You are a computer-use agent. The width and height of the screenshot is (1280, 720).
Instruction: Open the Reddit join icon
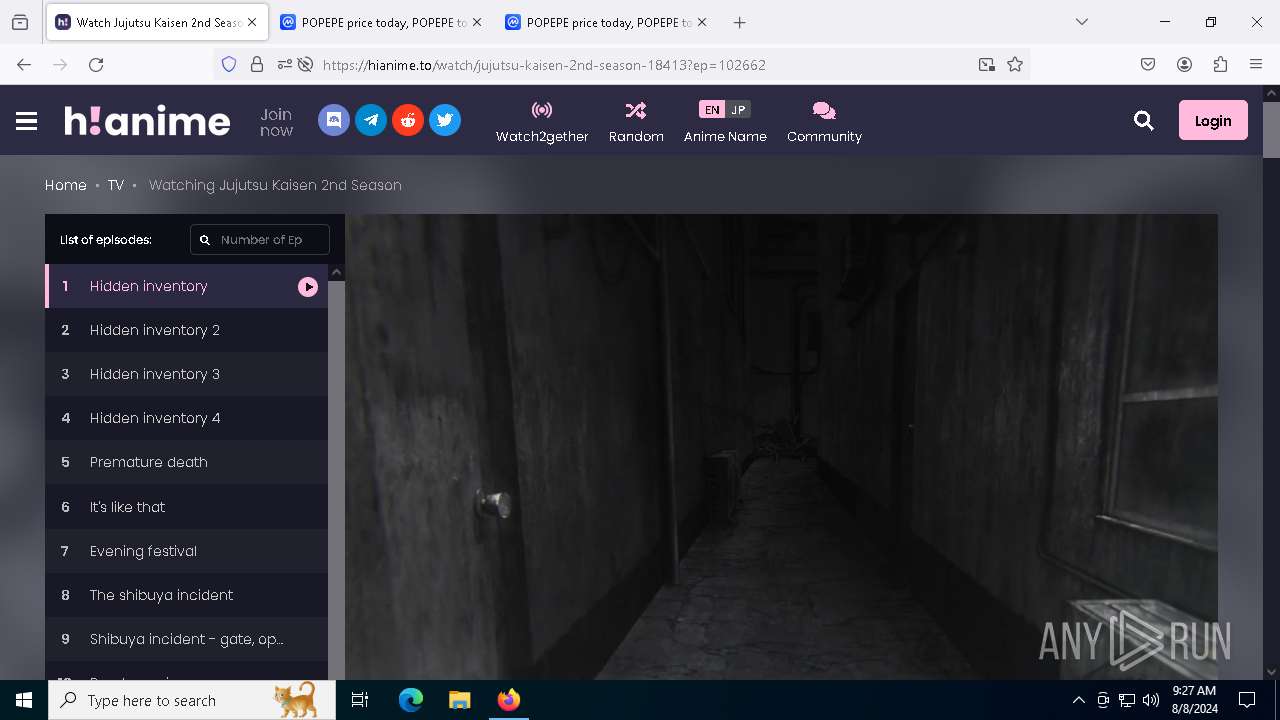[408, 120]
